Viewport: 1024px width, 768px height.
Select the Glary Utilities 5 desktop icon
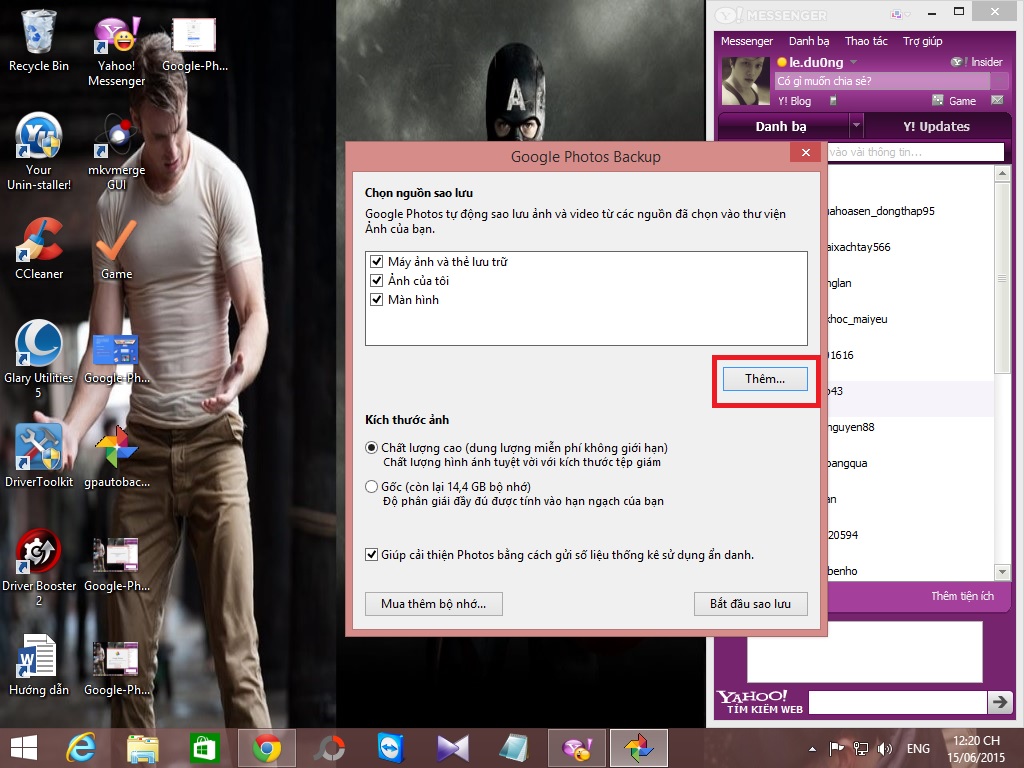pos(39,359)
